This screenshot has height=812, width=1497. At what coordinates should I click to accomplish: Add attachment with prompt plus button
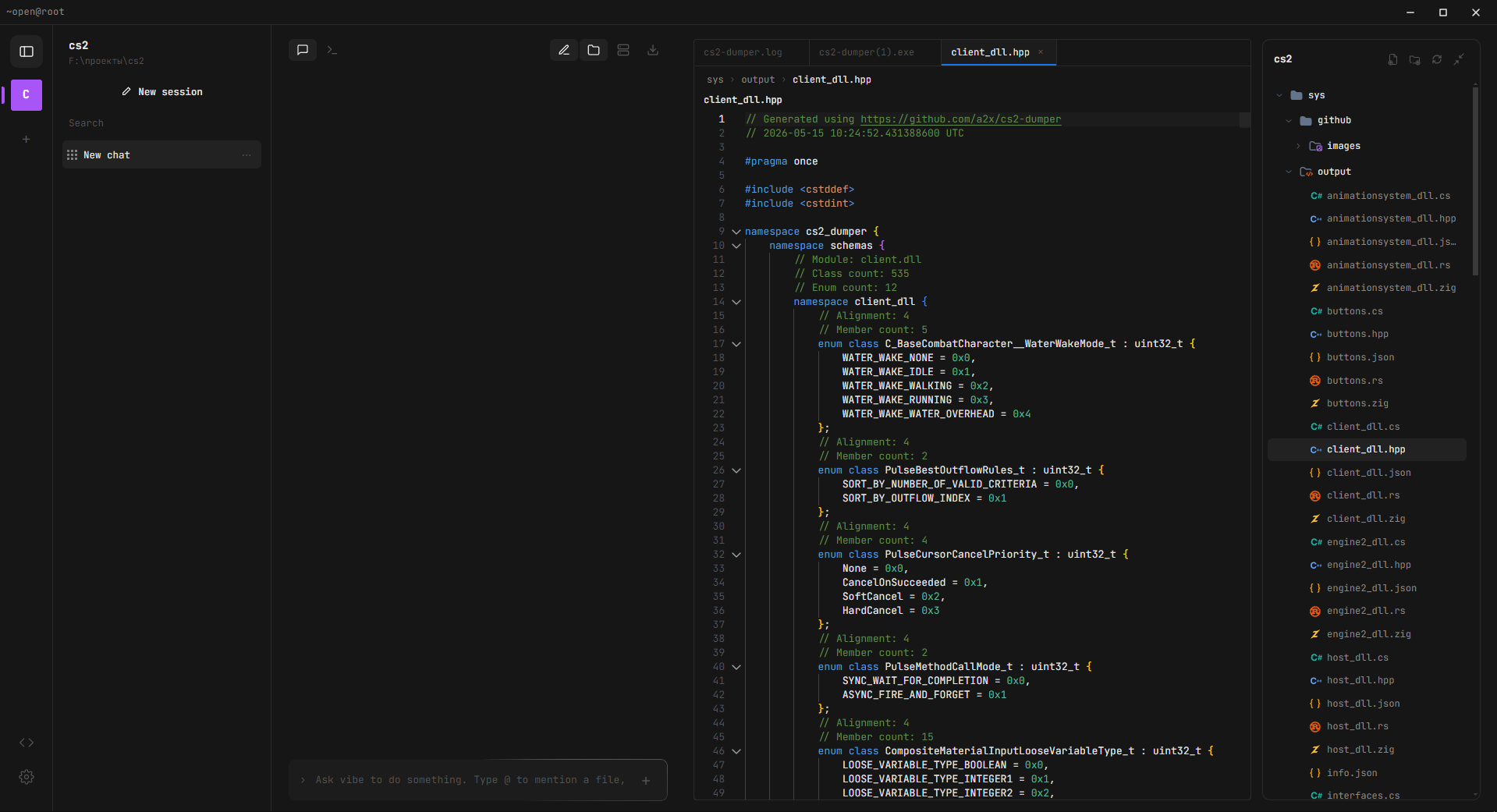(x=646, y=781)
